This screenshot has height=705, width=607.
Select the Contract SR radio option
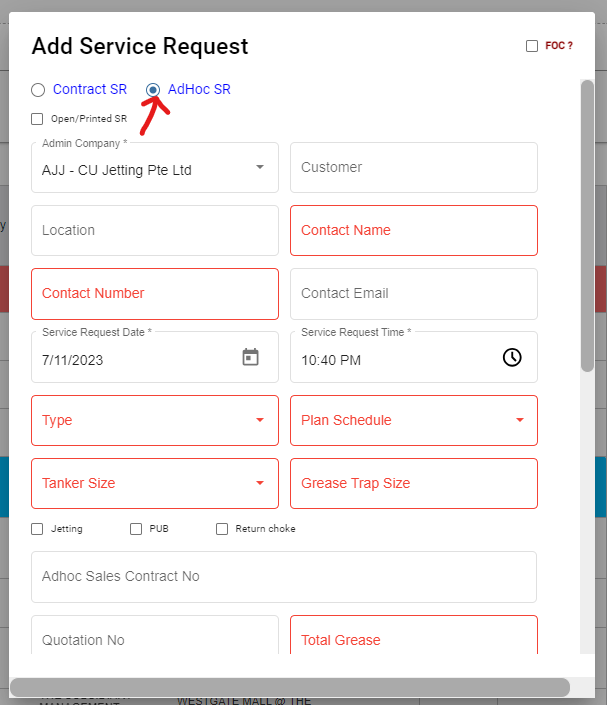38,90
